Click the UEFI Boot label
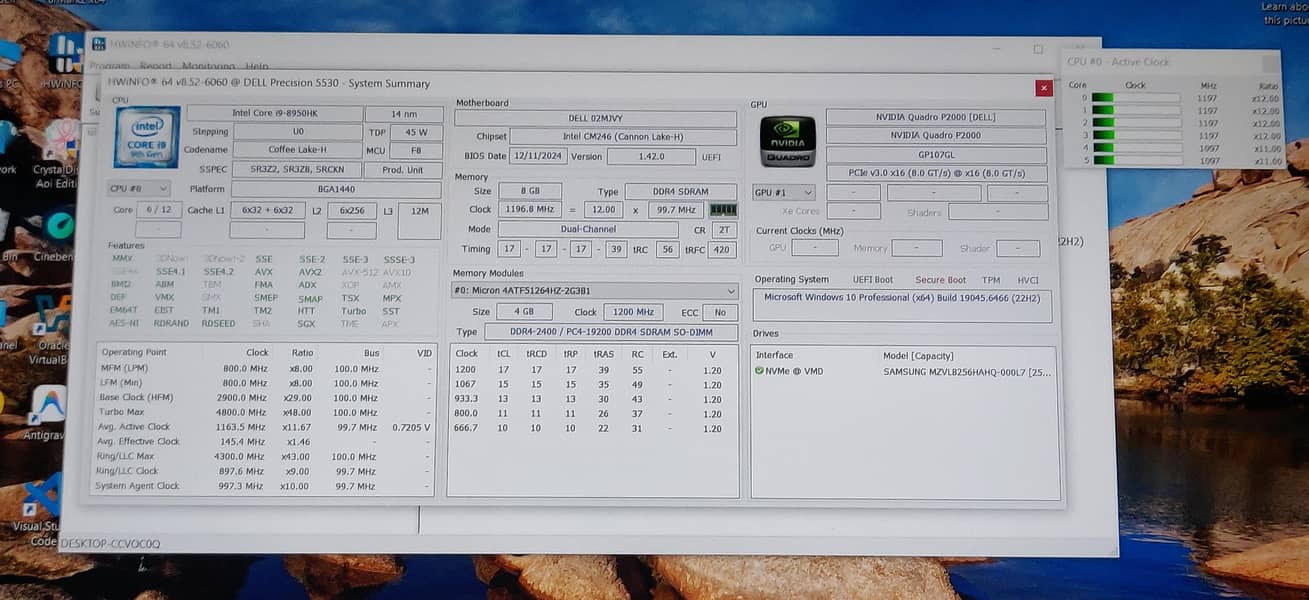 tap(872, 280)
